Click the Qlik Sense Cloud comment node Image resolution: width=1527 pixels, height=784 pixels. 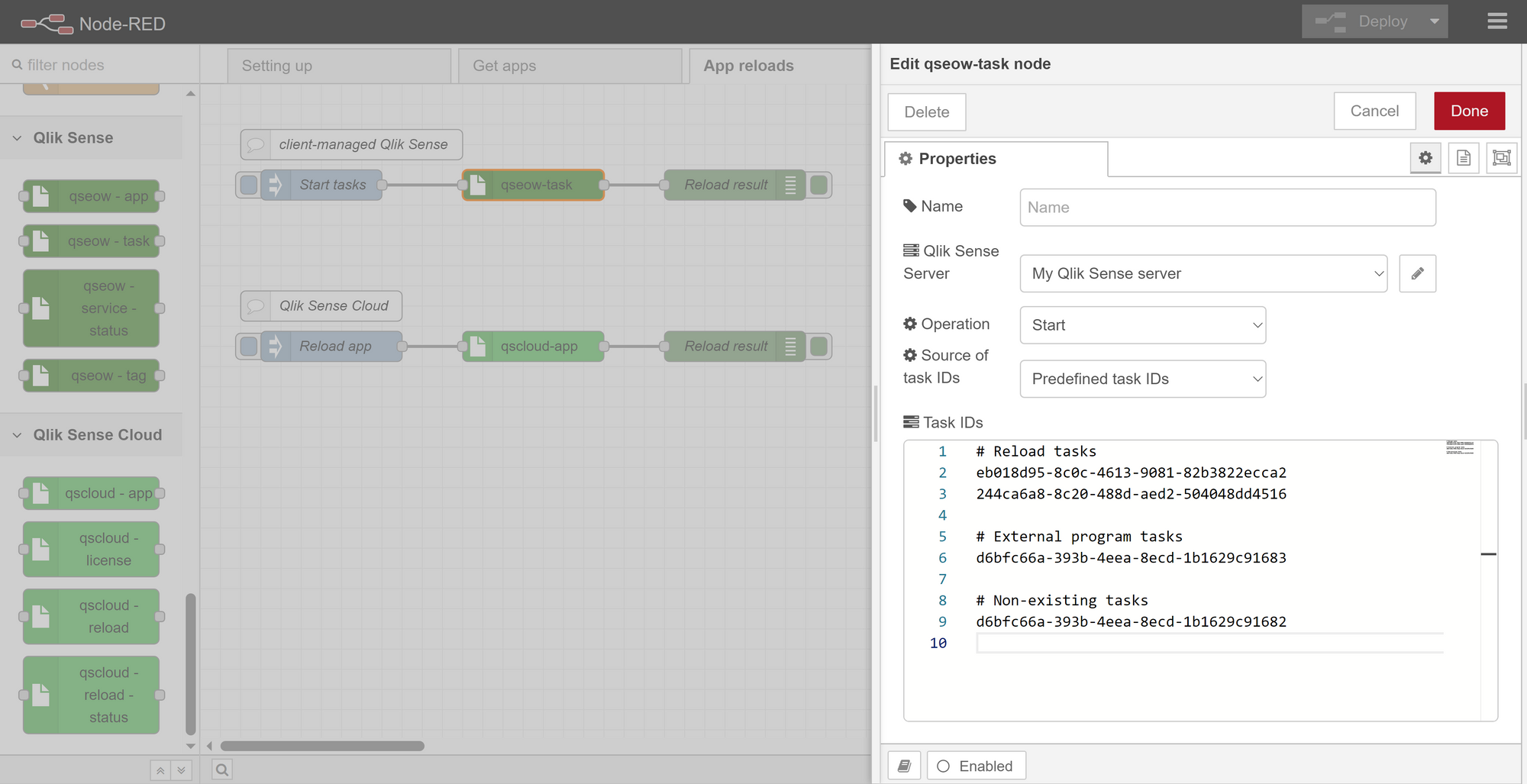(x=321, y=306)
